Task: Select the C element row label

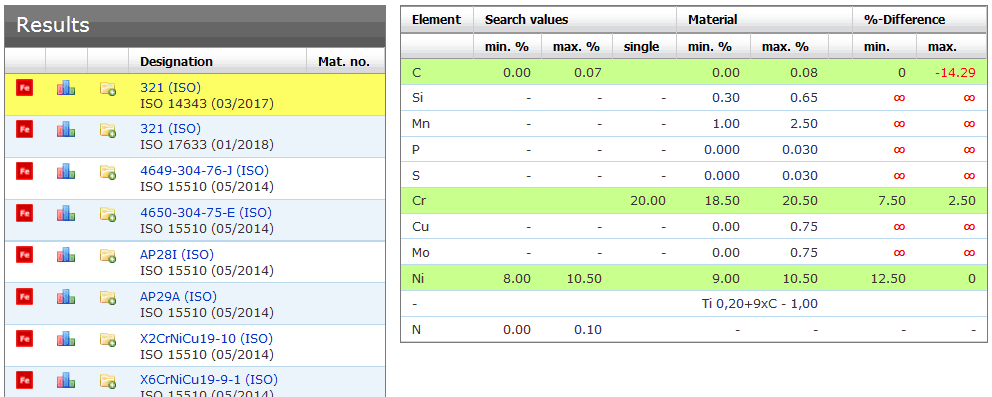Action: (416, 73)
